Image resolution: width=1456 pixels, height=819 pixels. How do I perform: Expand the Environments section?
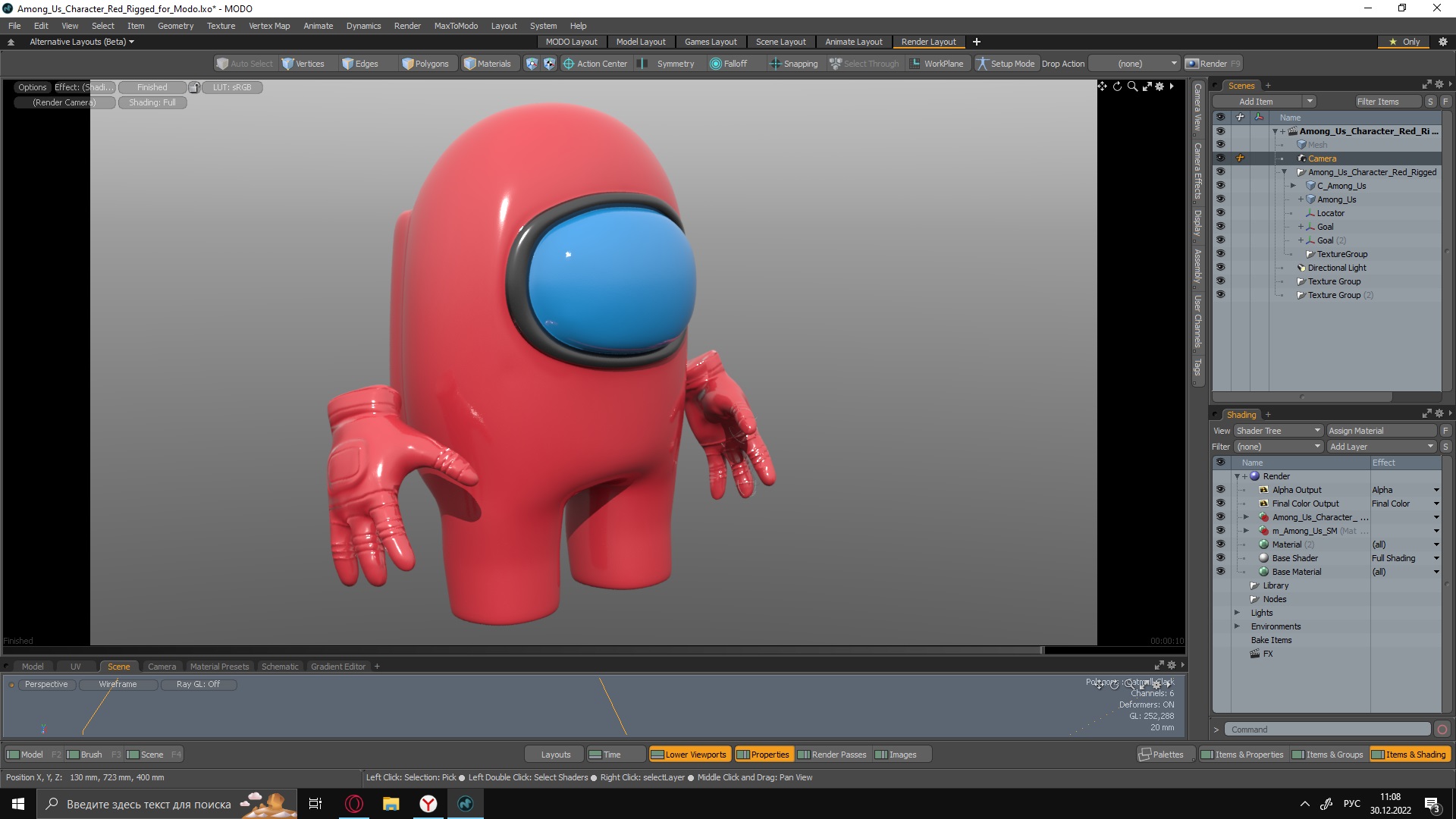[1237, 626]
